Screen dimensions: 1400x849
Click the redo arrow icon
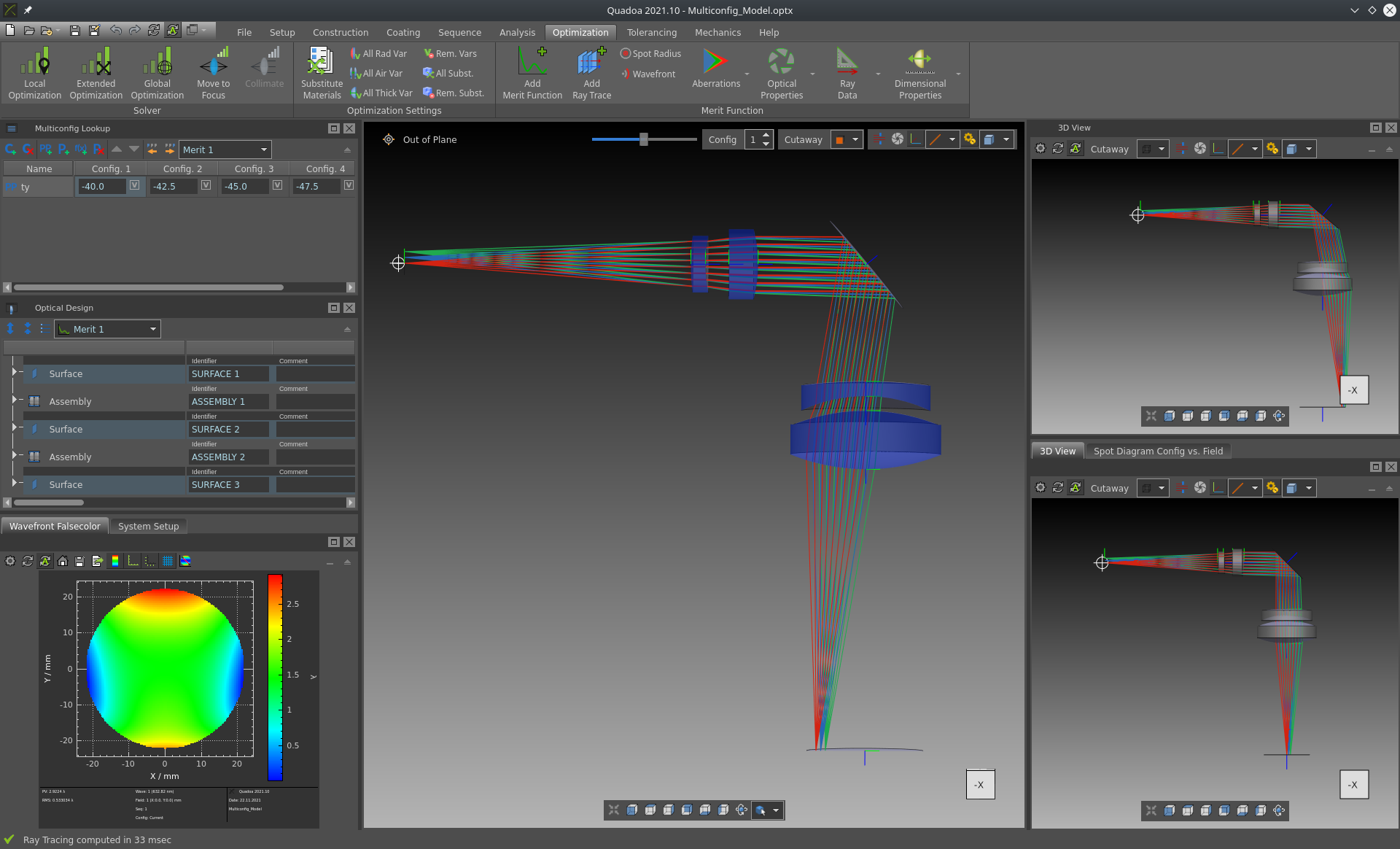135,30
